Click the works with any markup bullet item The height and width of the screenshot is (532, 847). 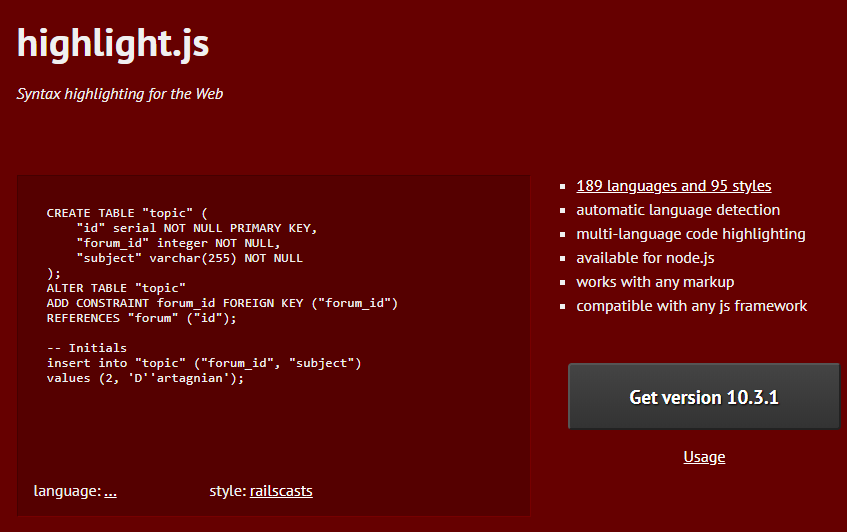[x=655, y=282]
